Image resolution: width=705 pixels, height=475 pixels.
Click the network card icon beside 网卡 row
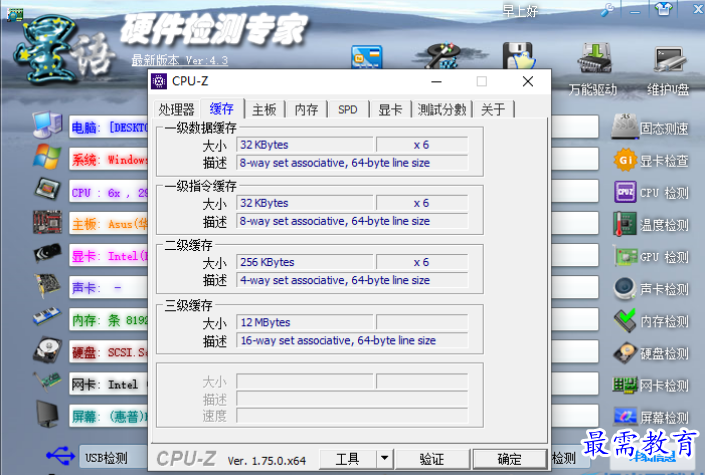click(47, 381)
